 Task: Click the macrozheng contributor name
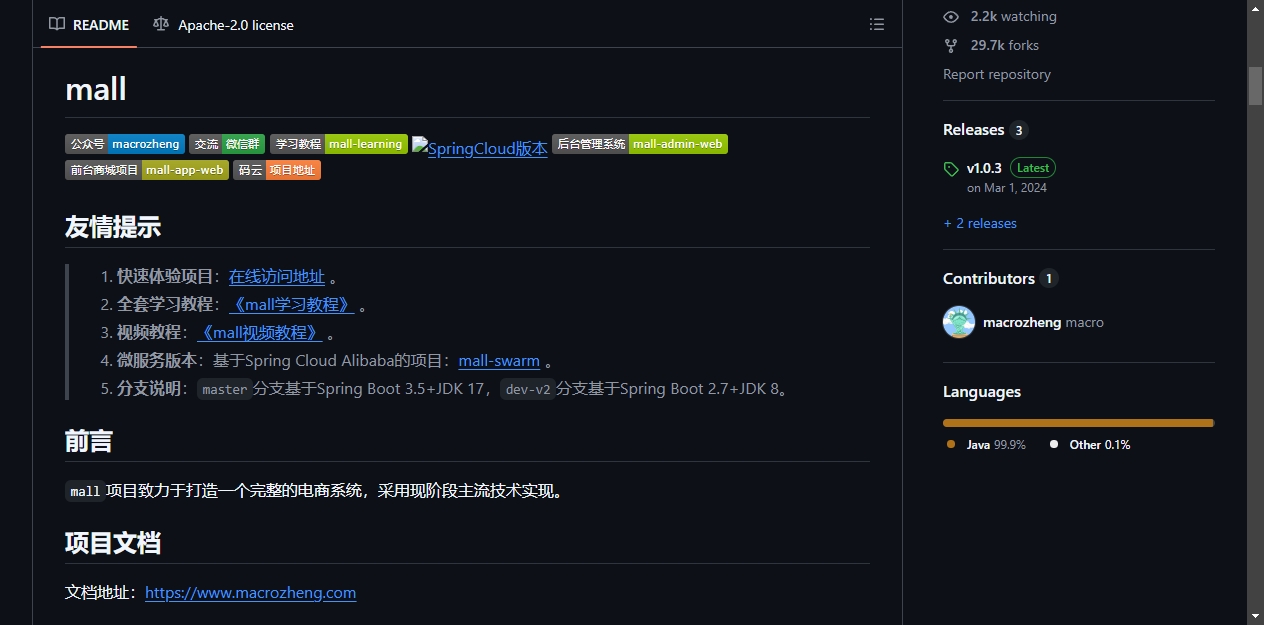(1022, 322)
